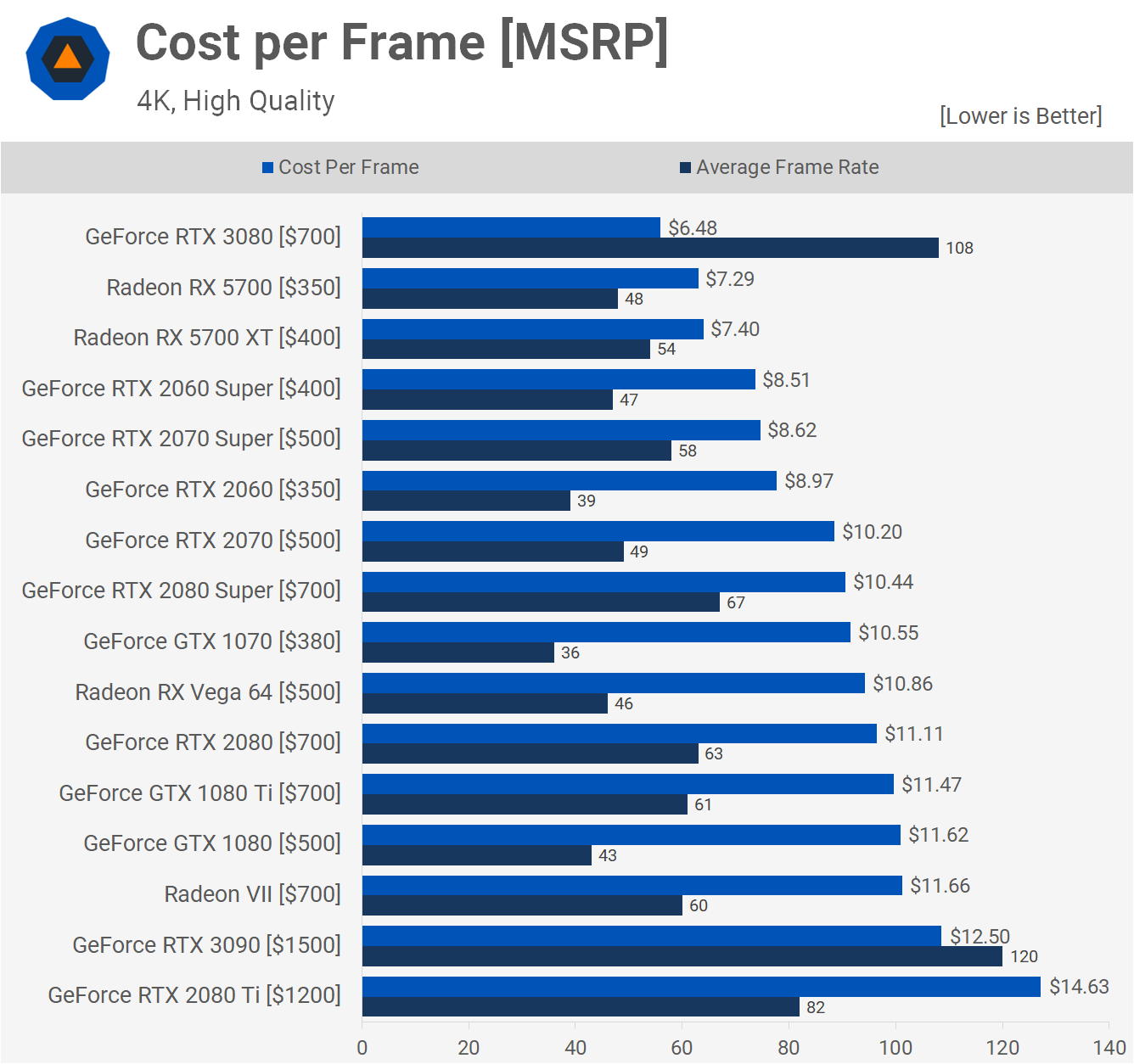Click the Radeon VII average frame rate bar

click(522, 906)
